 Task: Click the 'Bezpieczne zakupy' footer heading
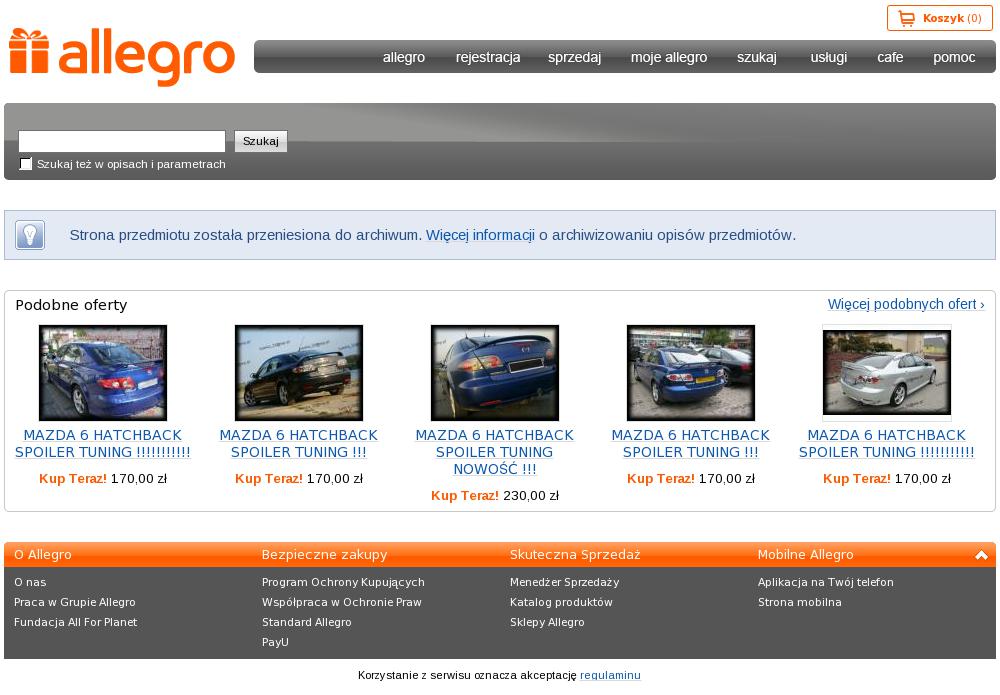click(325, 555)
